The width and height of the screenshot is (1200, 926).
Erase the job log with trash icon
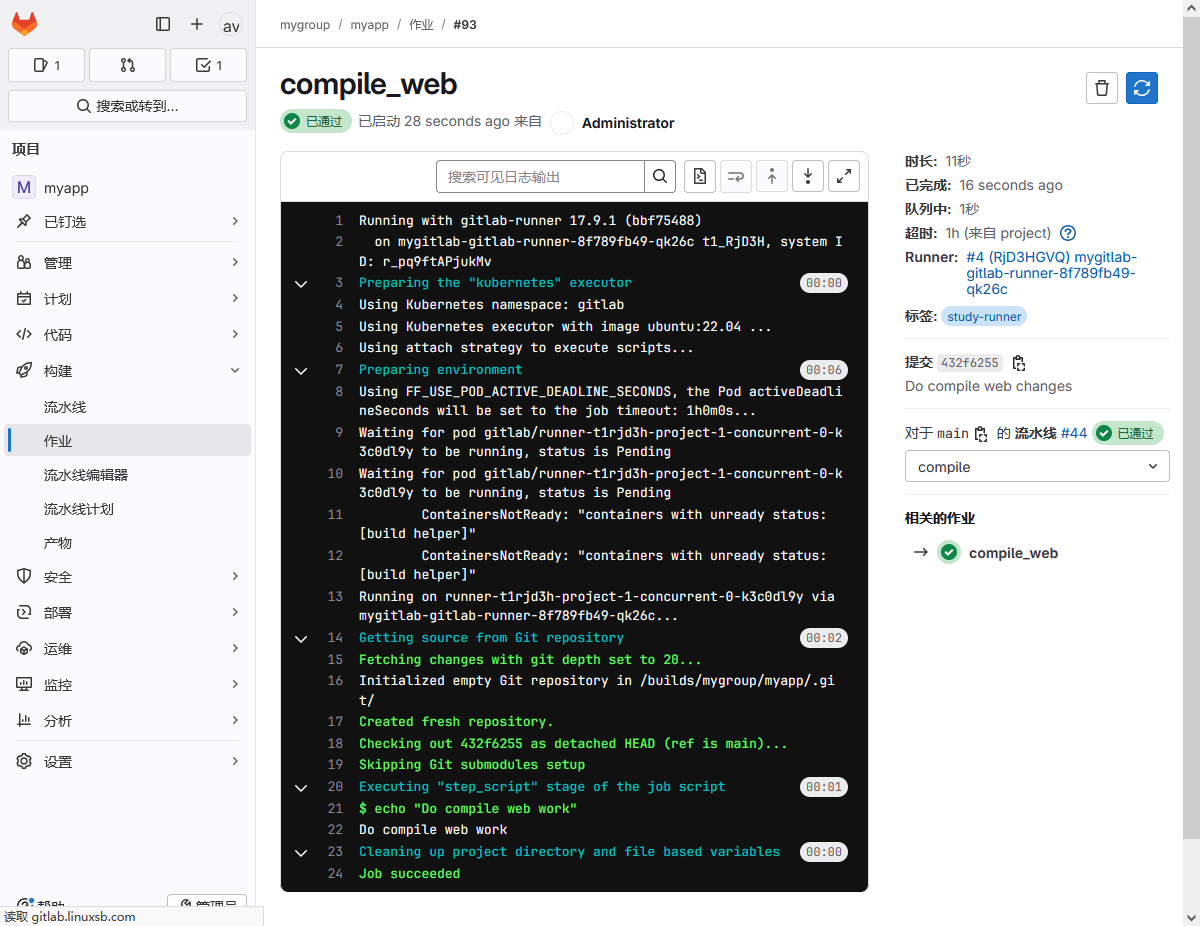tap(1102, 88)
